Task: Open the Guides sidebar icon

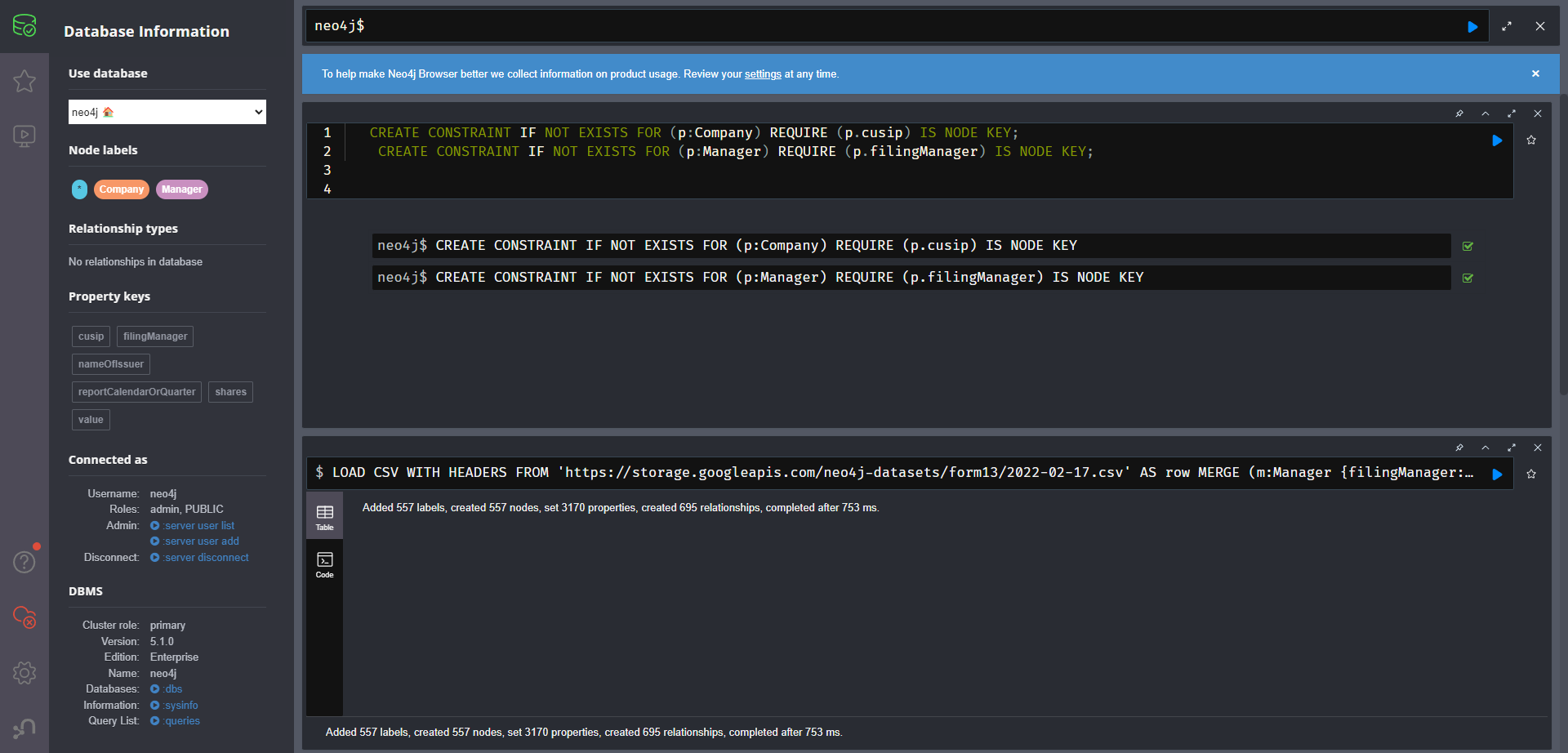Action: click(x=24, y=136)
